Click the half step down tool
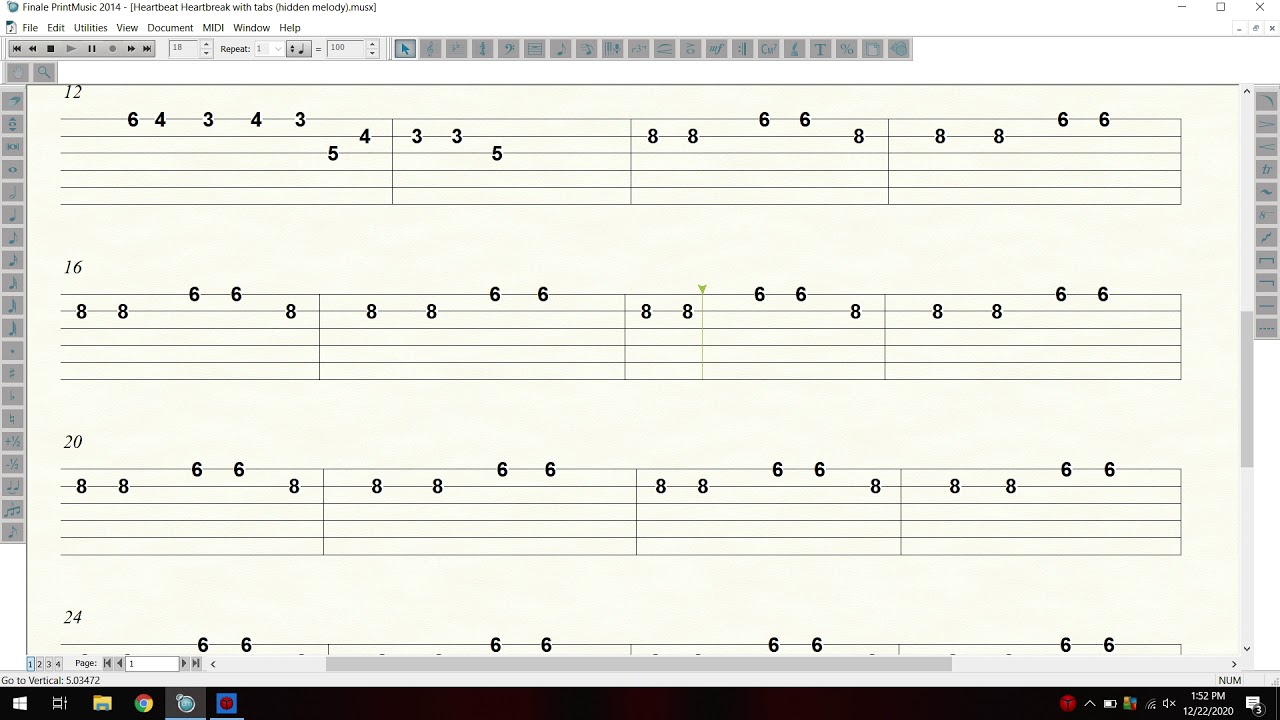The image size is (1280, 720). click(x=13, y=464)
